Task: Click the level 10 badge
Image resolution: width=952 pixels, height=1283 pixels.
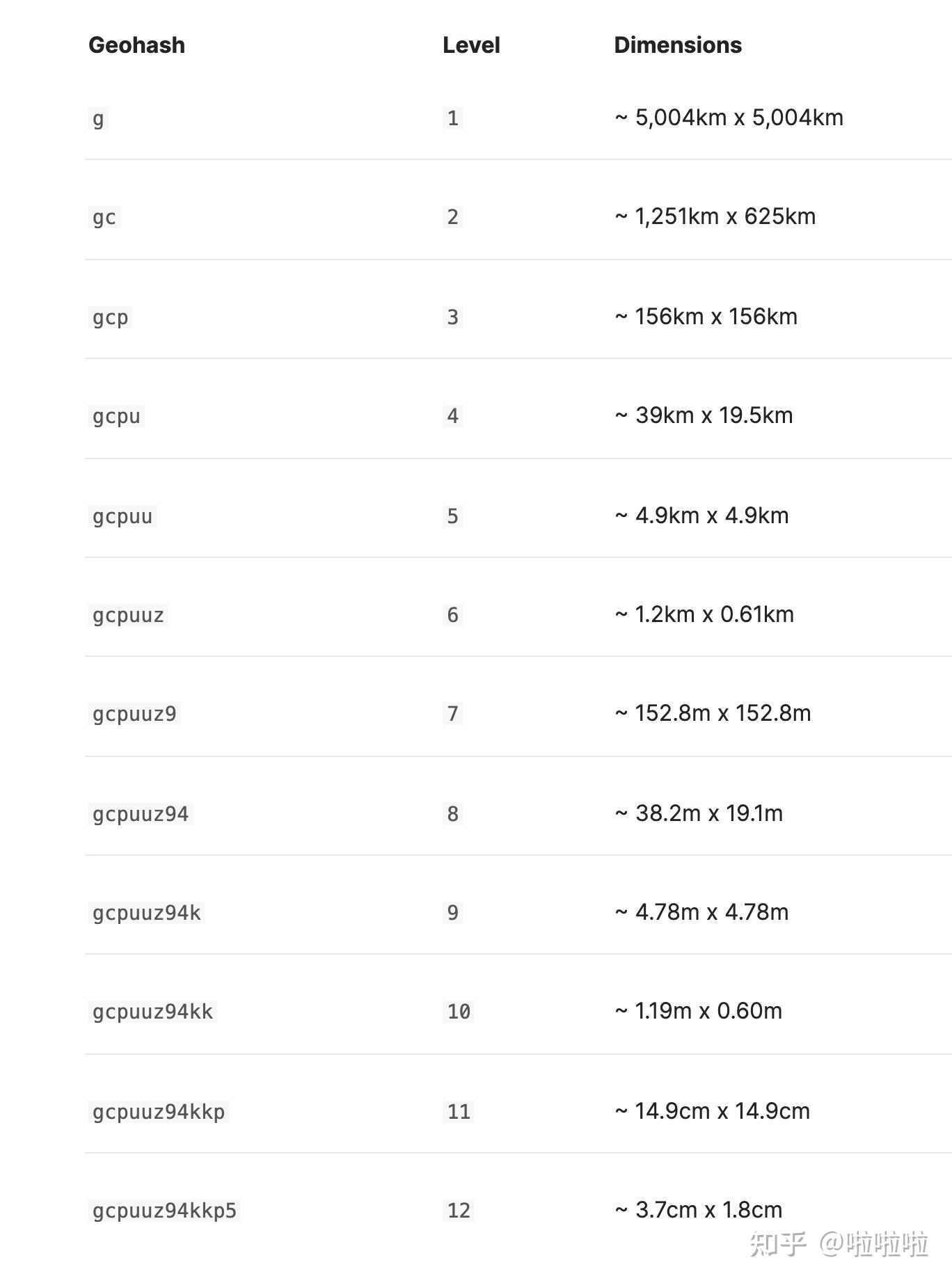Action: [459, 1012]
